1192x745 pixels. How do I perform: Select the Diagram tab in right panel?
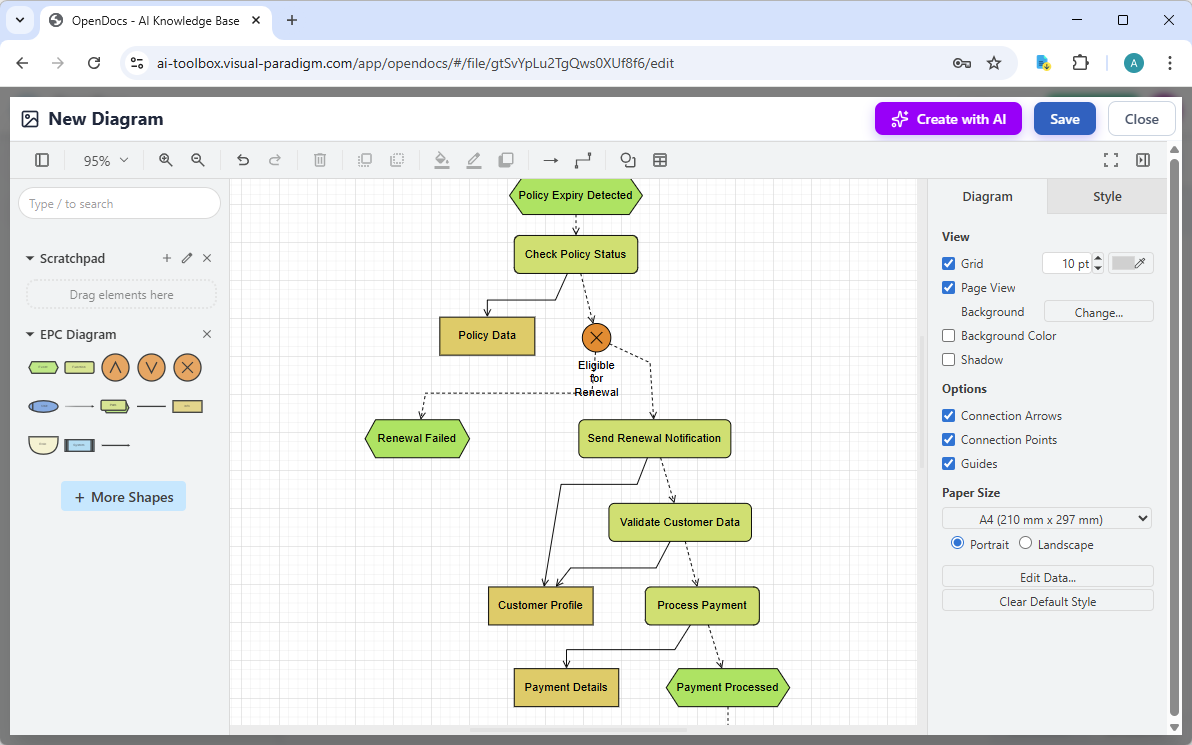point(986,196)
